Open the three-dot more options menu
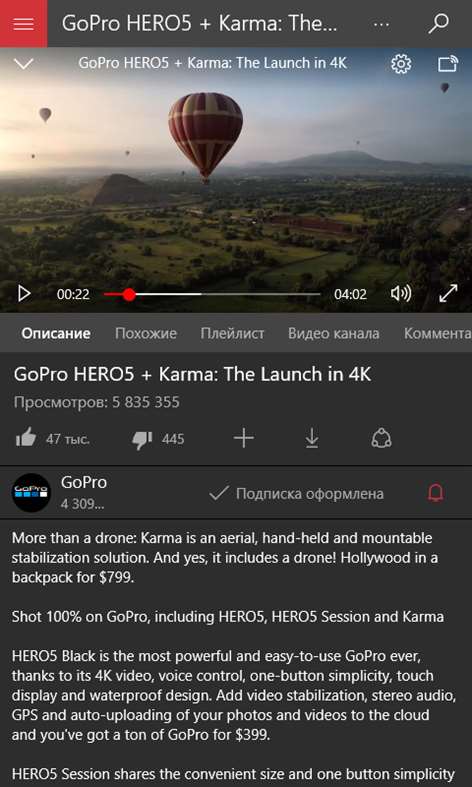 pos(382,24)
